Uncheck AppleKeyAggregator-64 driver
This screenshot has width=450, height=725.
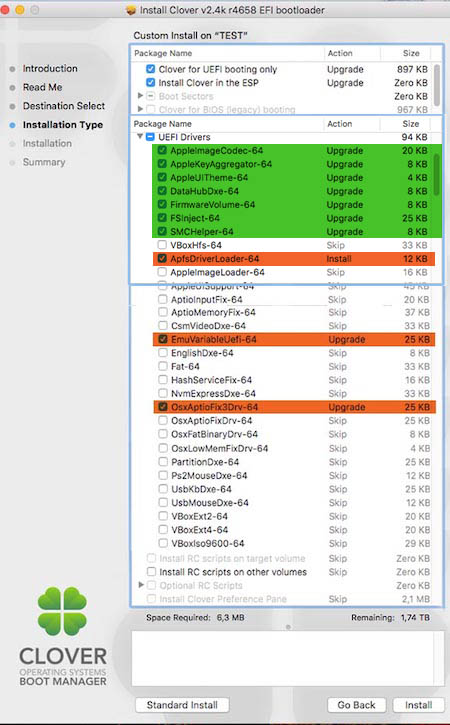[162, 164]
